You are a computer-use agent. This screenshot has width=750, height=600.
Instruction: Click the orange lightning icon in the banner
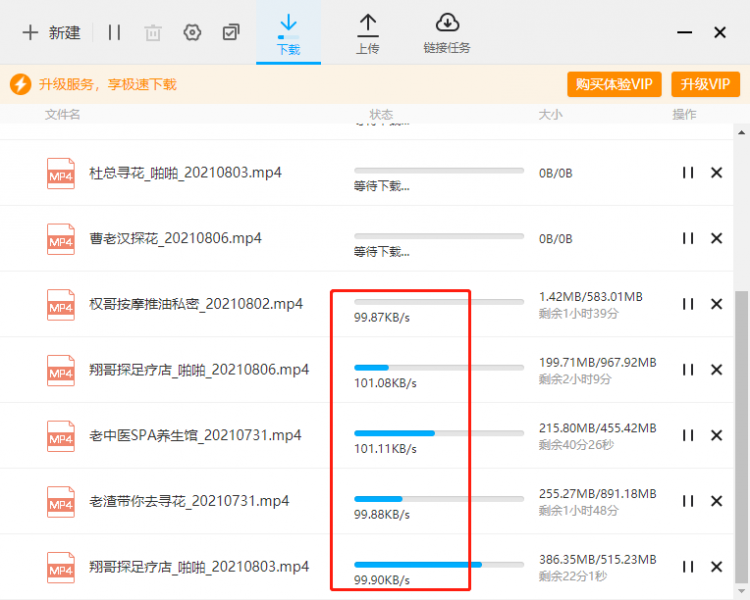[21, 84]
